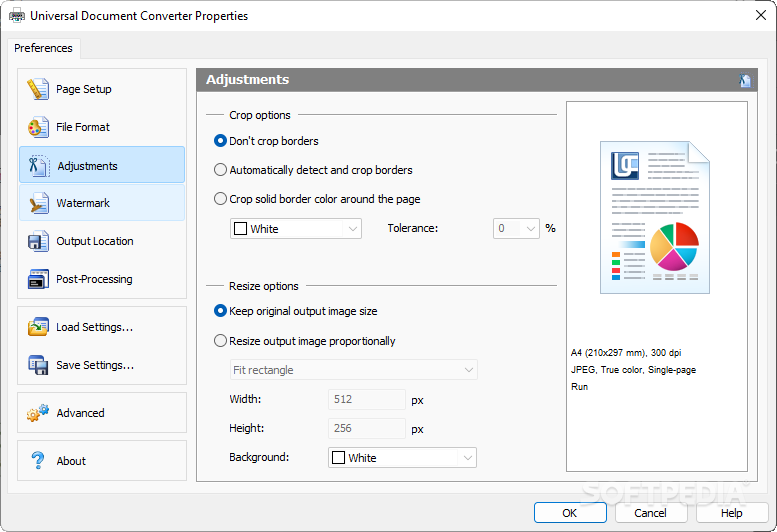The image size is (777, 532).
Task: Click Save Settings...
Action: click(x=102, y=365)
